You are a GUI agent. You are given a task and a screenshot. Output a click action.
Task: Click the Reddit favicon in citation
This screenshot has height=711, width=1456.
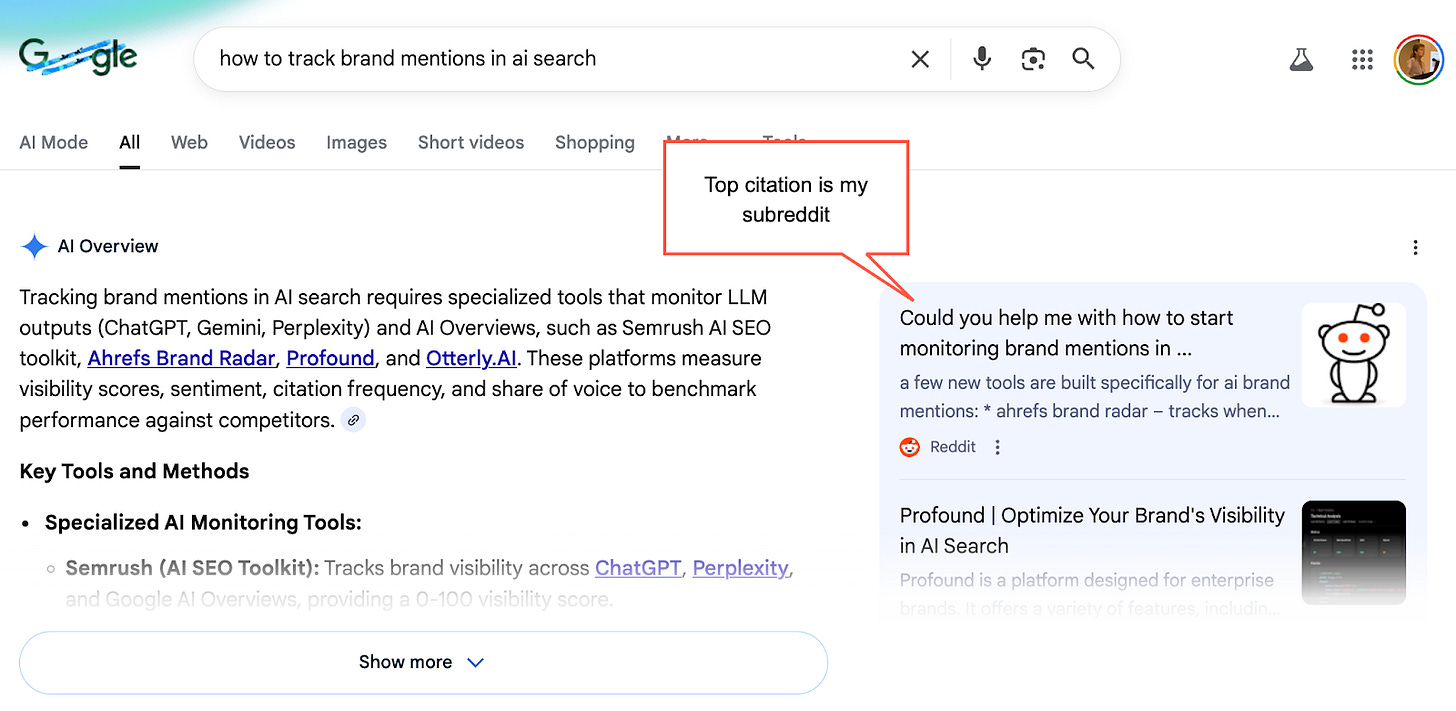point(909,447)
